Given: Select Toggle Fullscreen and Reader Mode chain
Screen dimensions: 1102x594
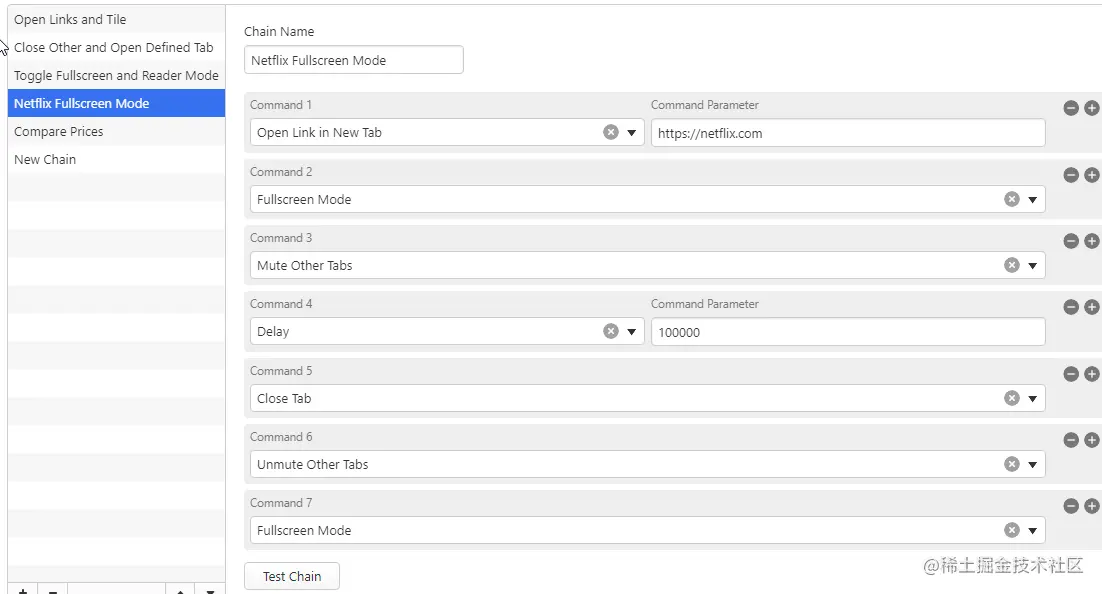Looking at the screenshot, I should 117,75.
